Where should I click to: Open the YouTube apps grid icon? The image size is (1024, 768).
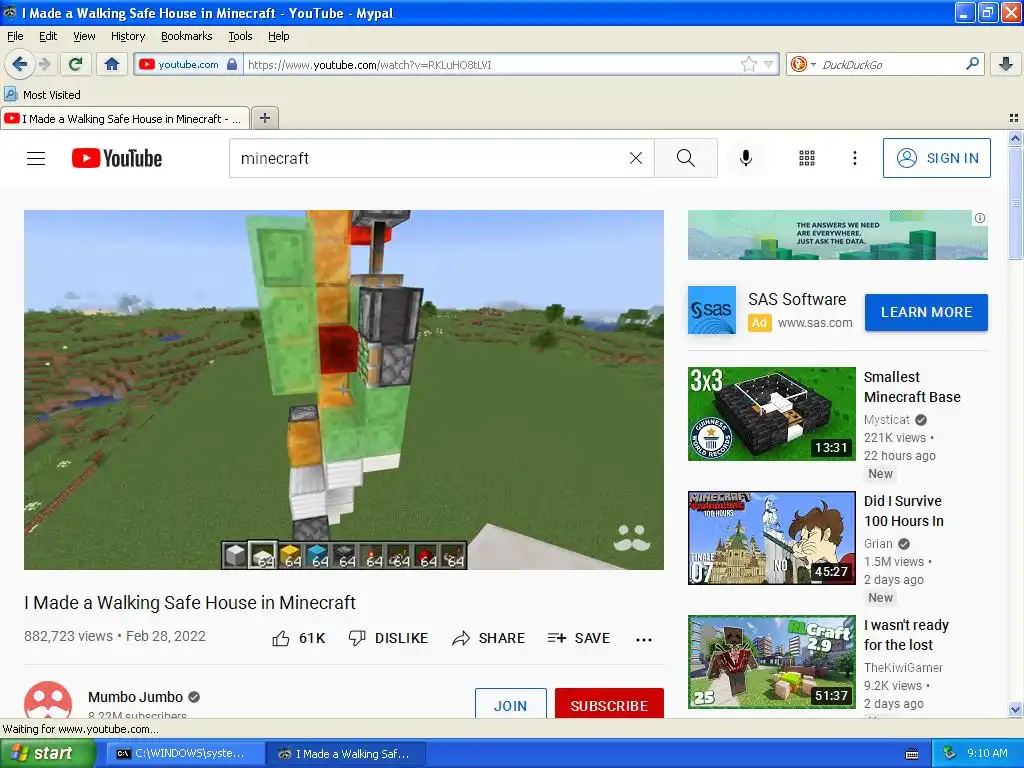[x=807, y=158]
